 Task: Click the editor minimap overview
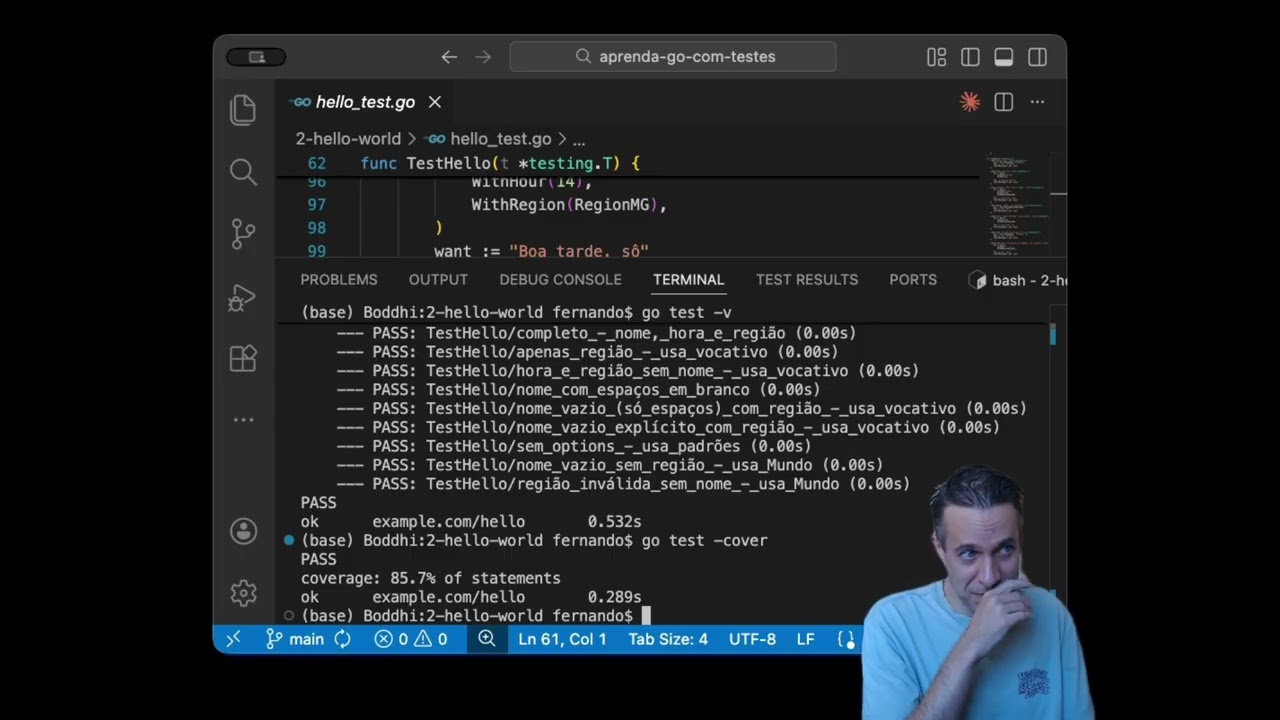1018,205
